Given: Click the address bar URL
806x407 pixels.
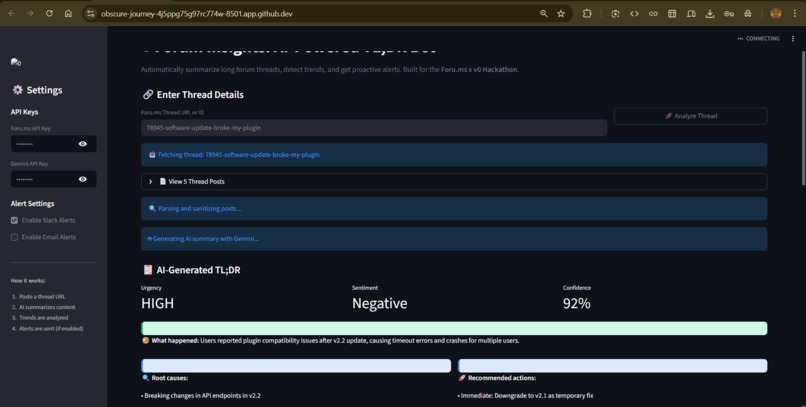Looking at the screenshot, I should coord(196,14).
